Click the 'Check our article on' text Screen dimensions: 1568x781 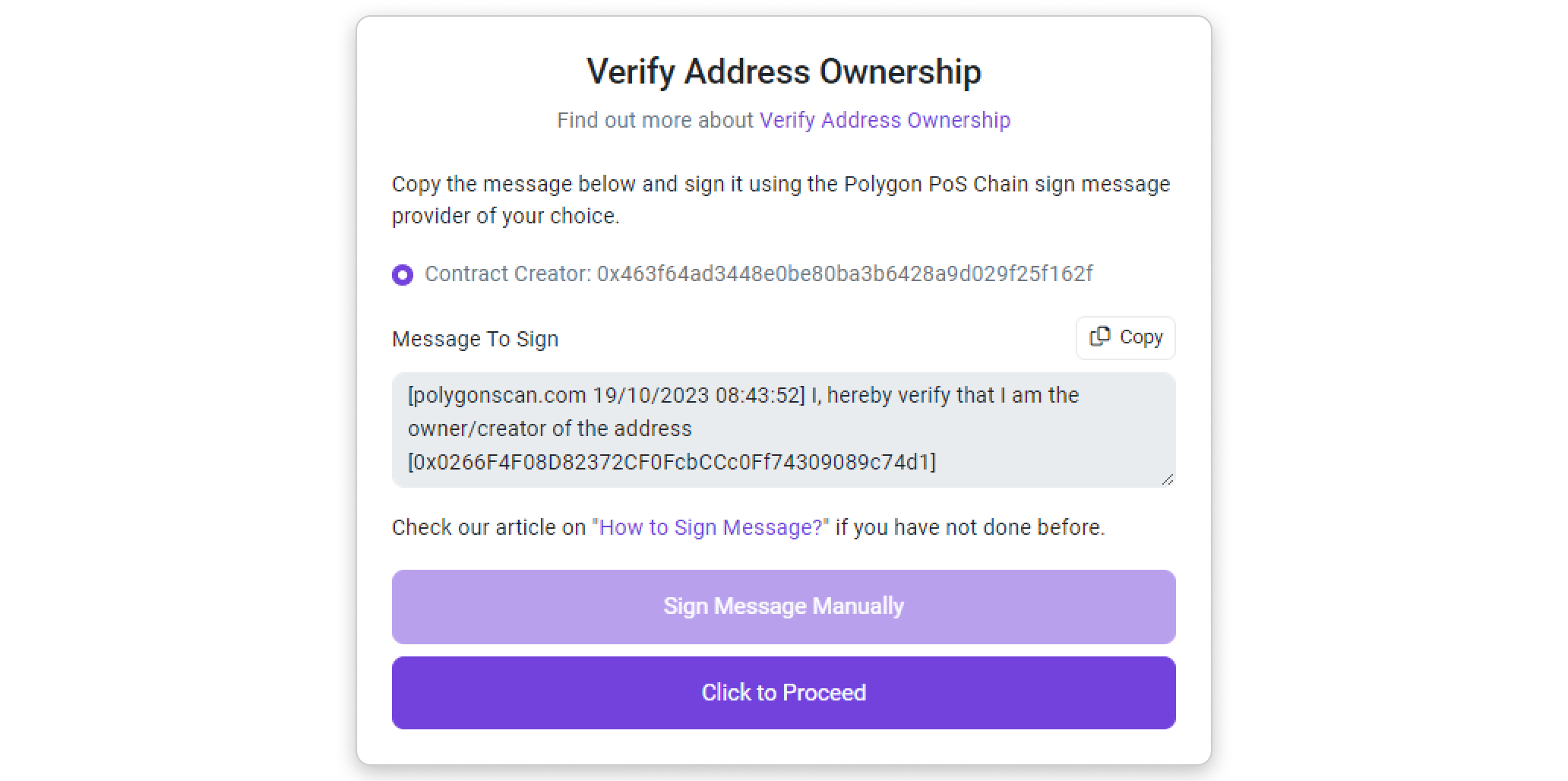click(x=488, y=527)
